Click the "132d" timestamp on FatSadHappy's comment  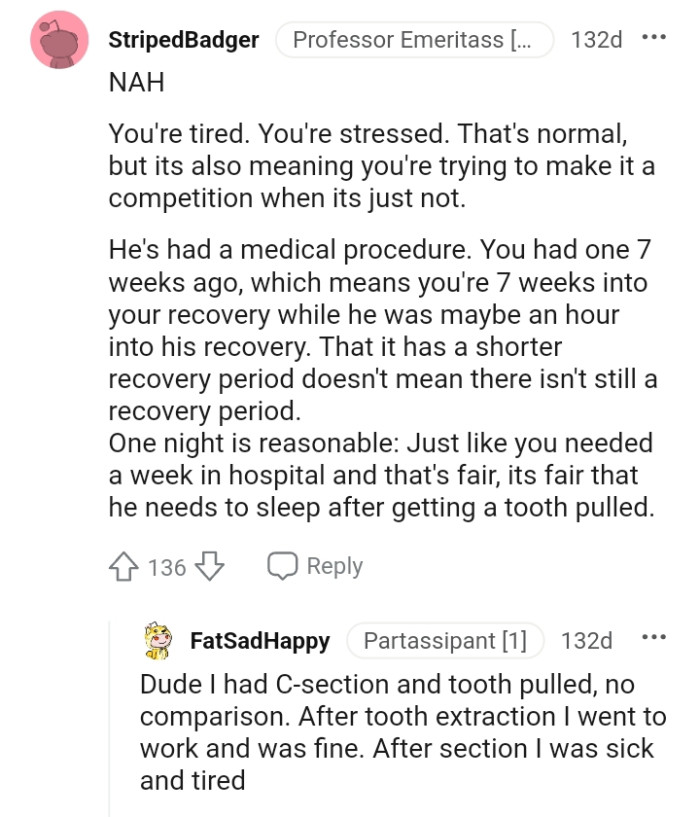pos(589,641)
